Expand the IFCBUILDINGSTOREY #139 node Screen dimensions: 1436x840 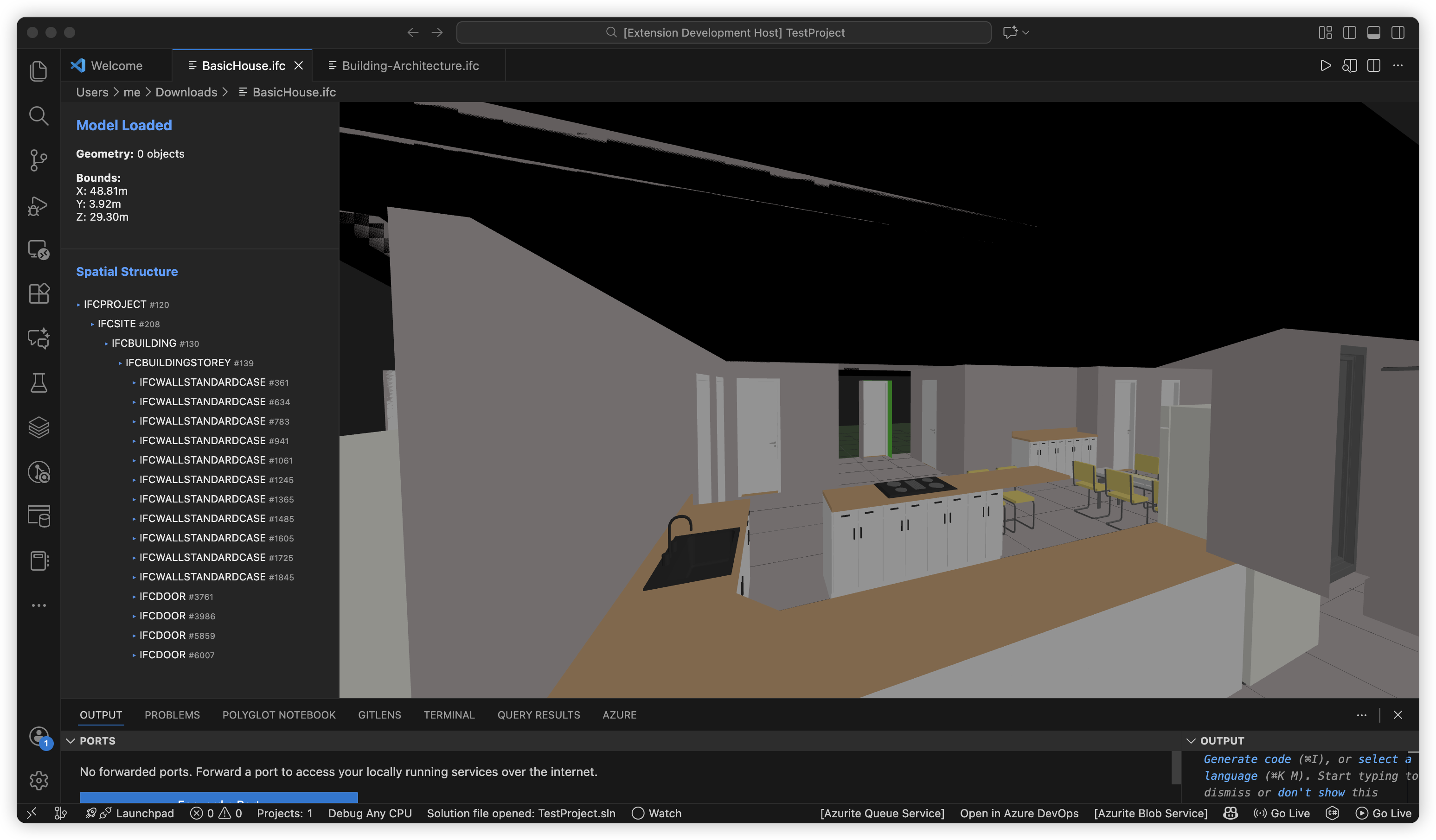(120, 363)
